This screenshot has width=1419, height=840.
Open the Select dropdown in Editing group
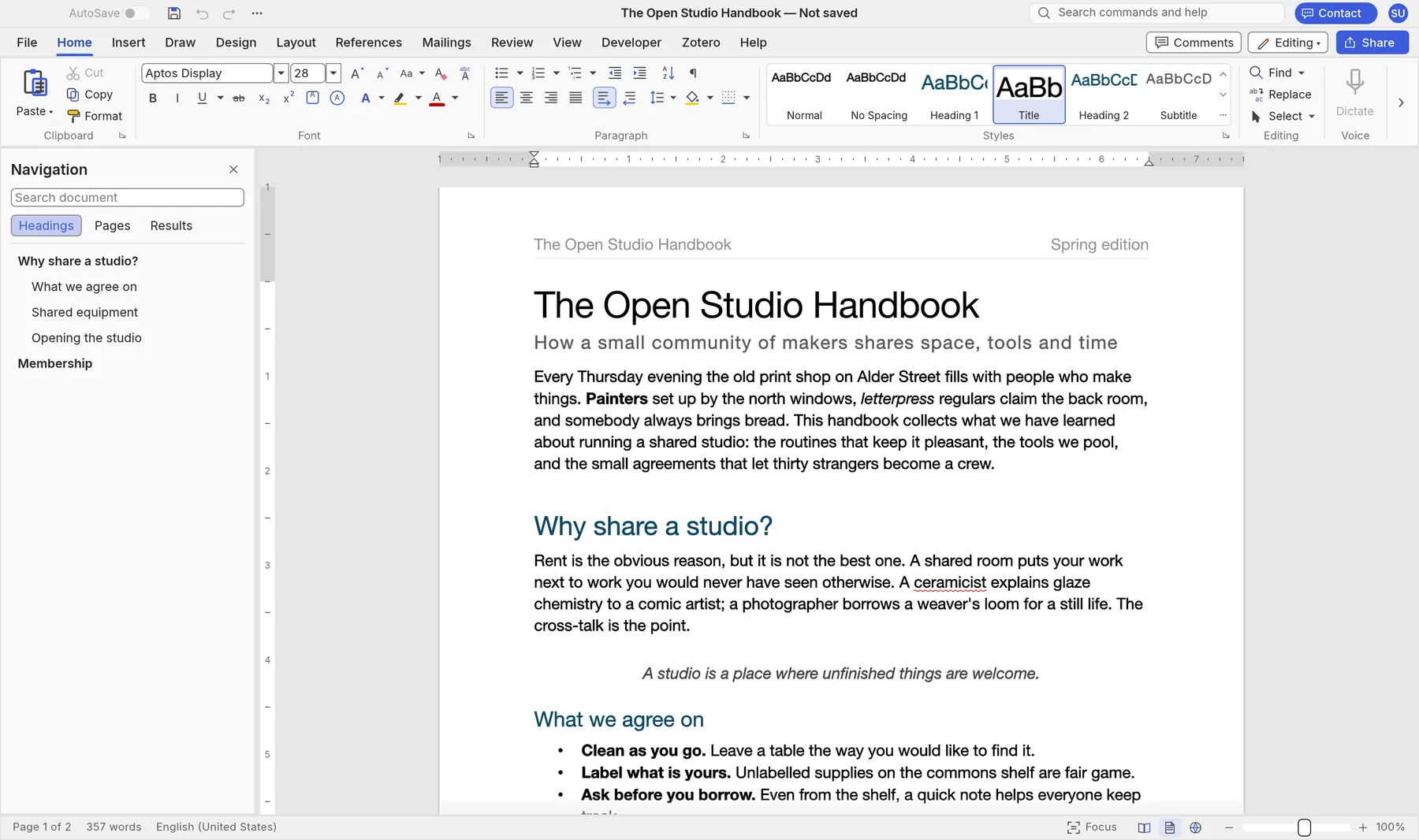pos(1283,116)
